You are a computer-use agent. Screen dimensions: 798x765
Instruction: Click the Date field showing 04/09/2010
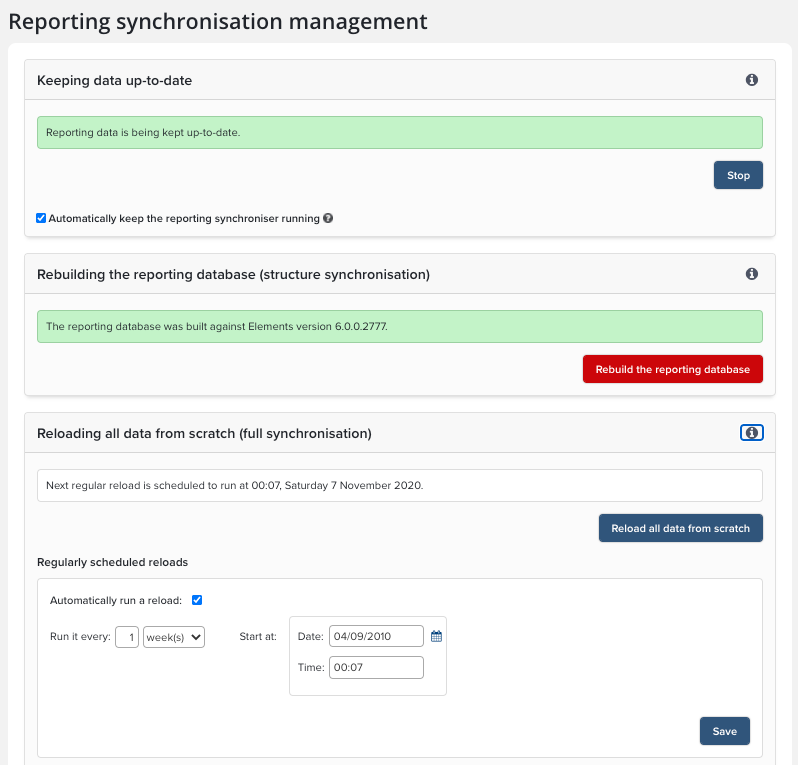(x=376, y=636)
